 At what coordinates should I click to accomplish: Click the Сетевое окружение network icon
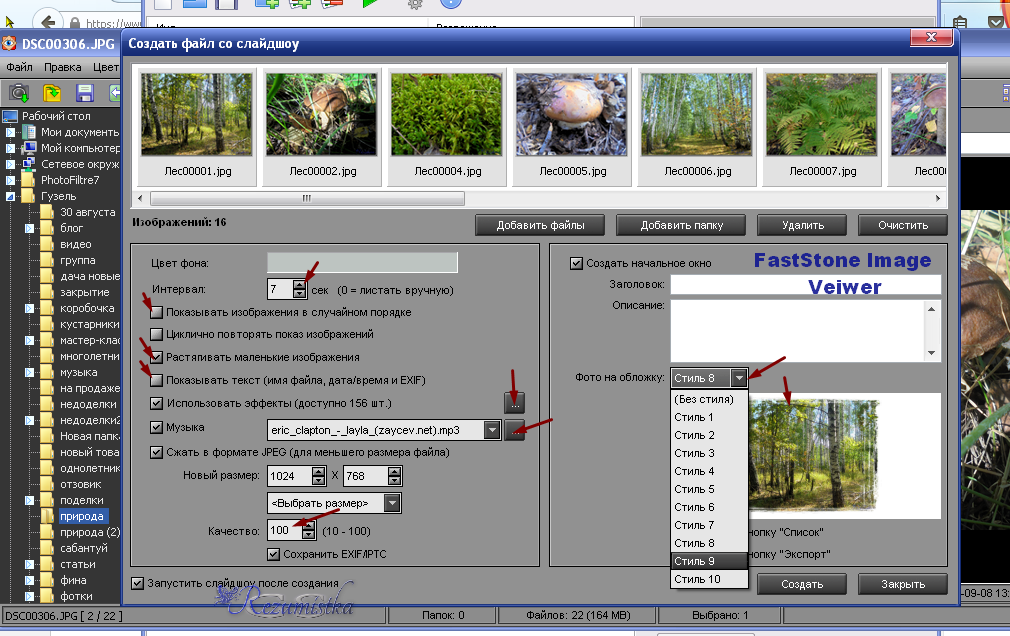(x=29, y=164)
